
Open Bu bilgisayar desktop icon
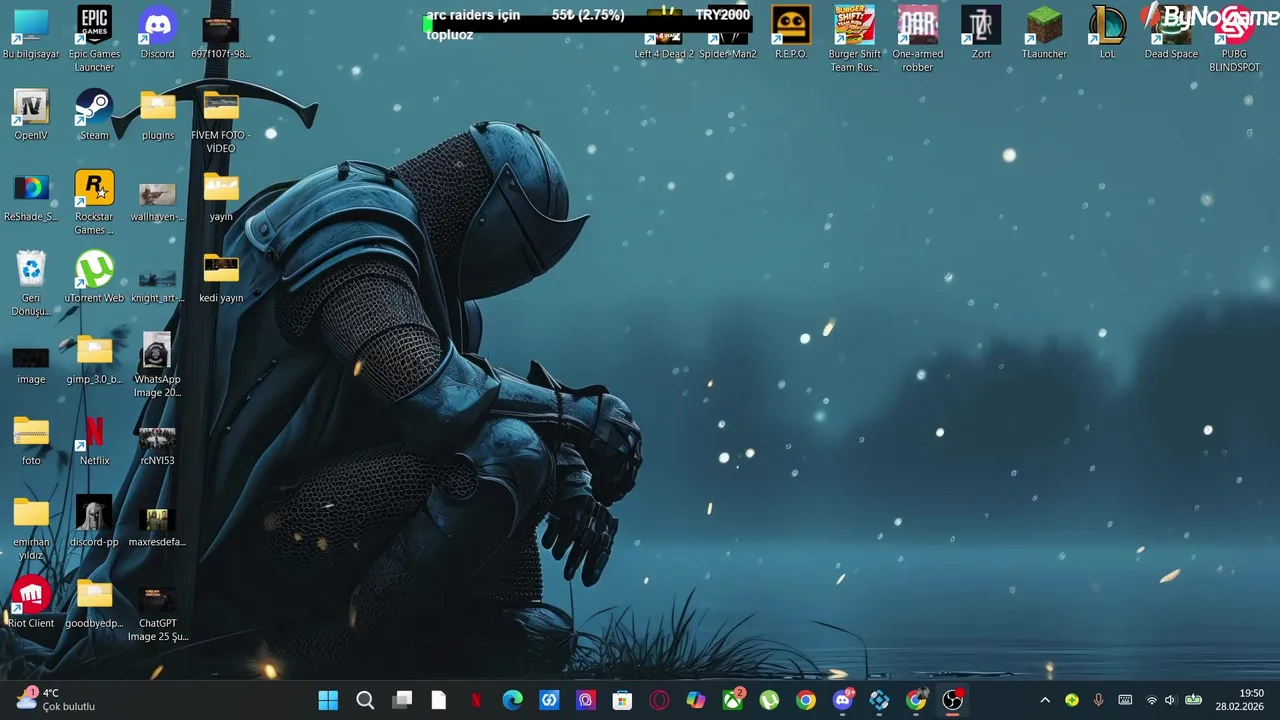point(31,33)
